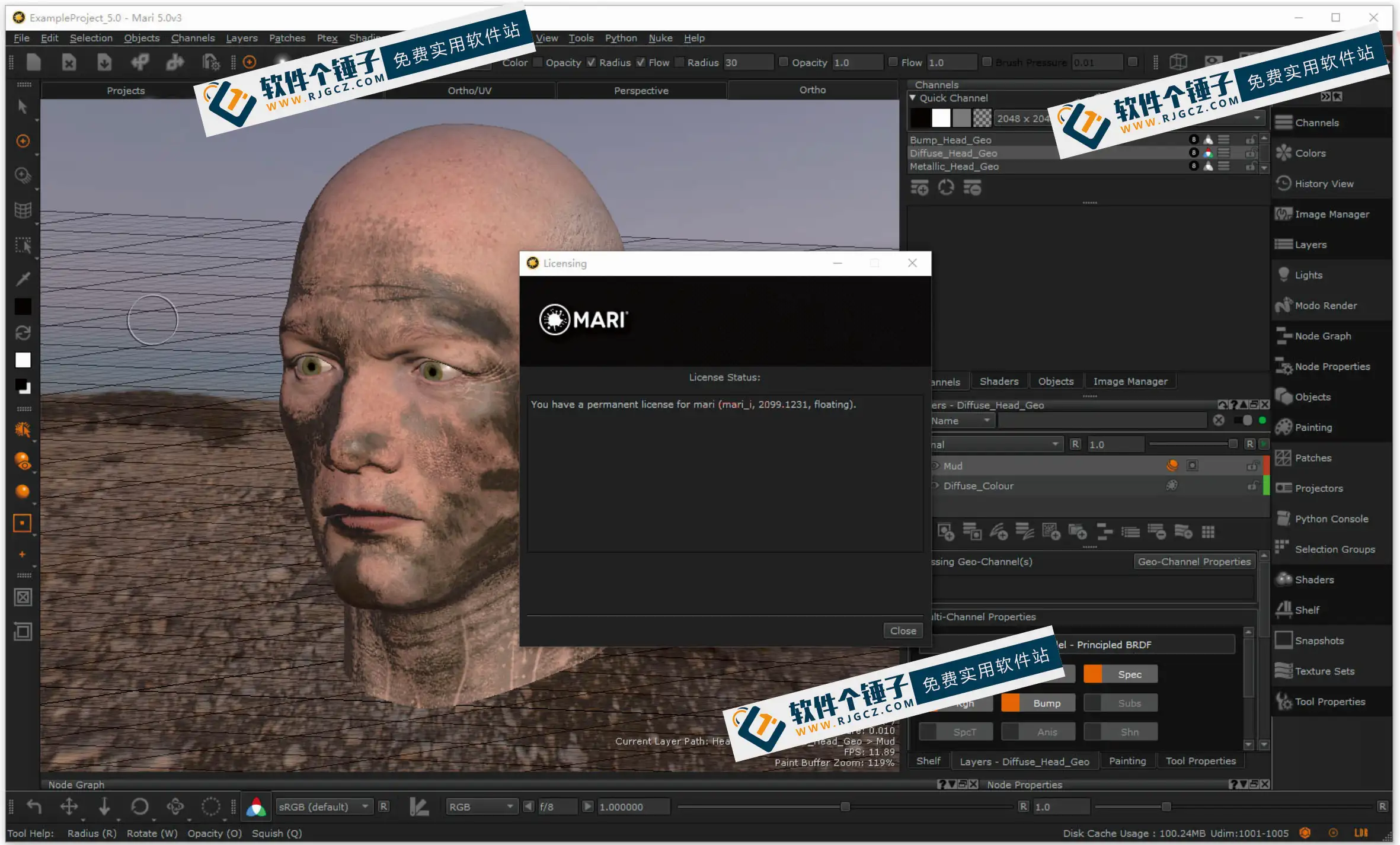This screenshot has height=845, width=1400.
Task: Click Close in the Licensing dialog
Action: coord(903,631)
